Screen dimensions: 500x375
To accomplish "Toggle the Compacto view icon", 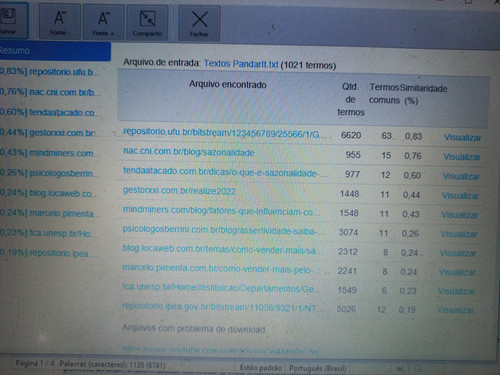I will click(147, 23).
